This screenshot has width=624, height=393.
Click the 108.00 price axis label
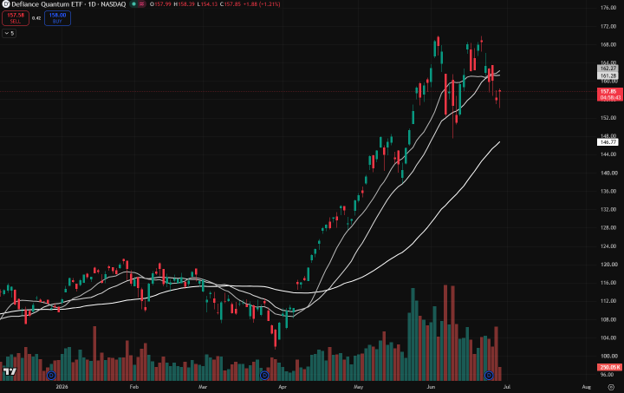[608, 319]
